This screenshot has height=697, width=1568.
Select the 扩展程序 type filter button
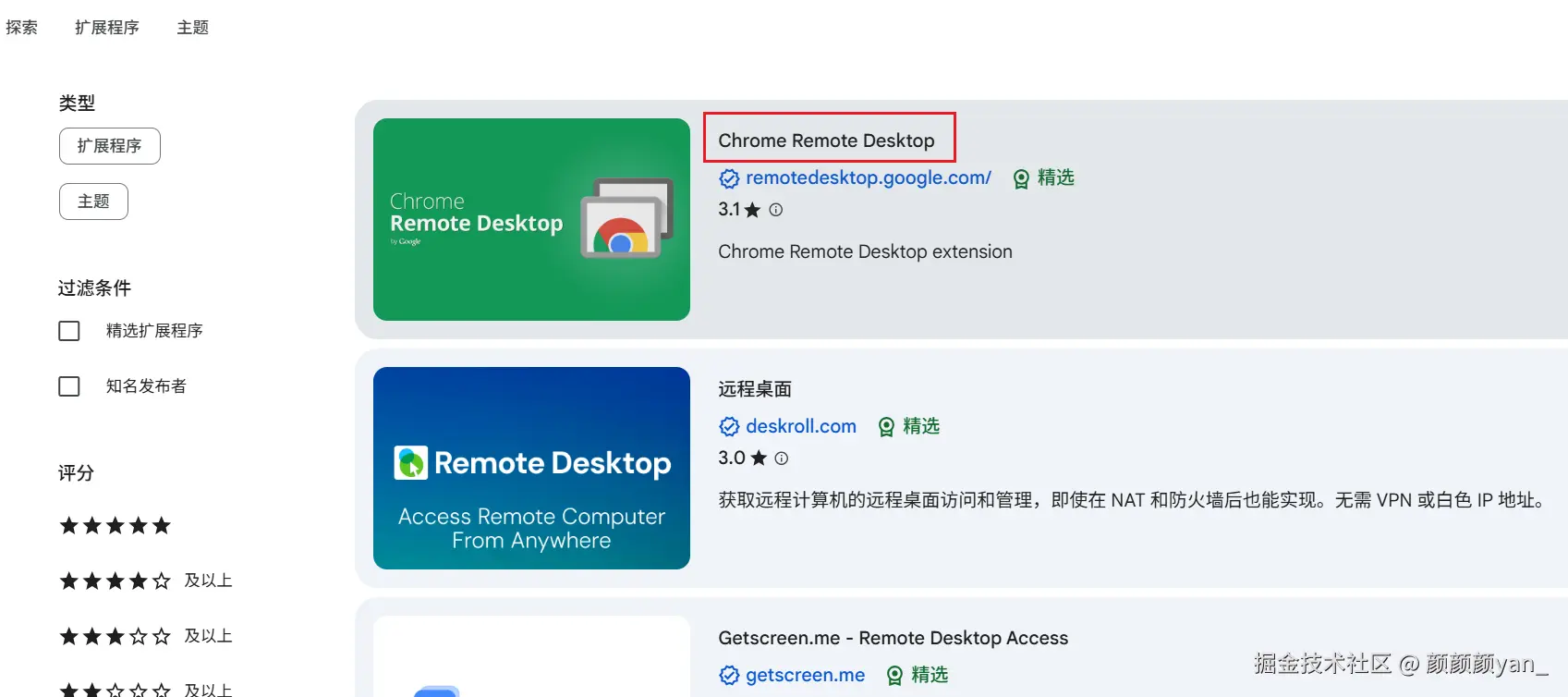(110, 146)
